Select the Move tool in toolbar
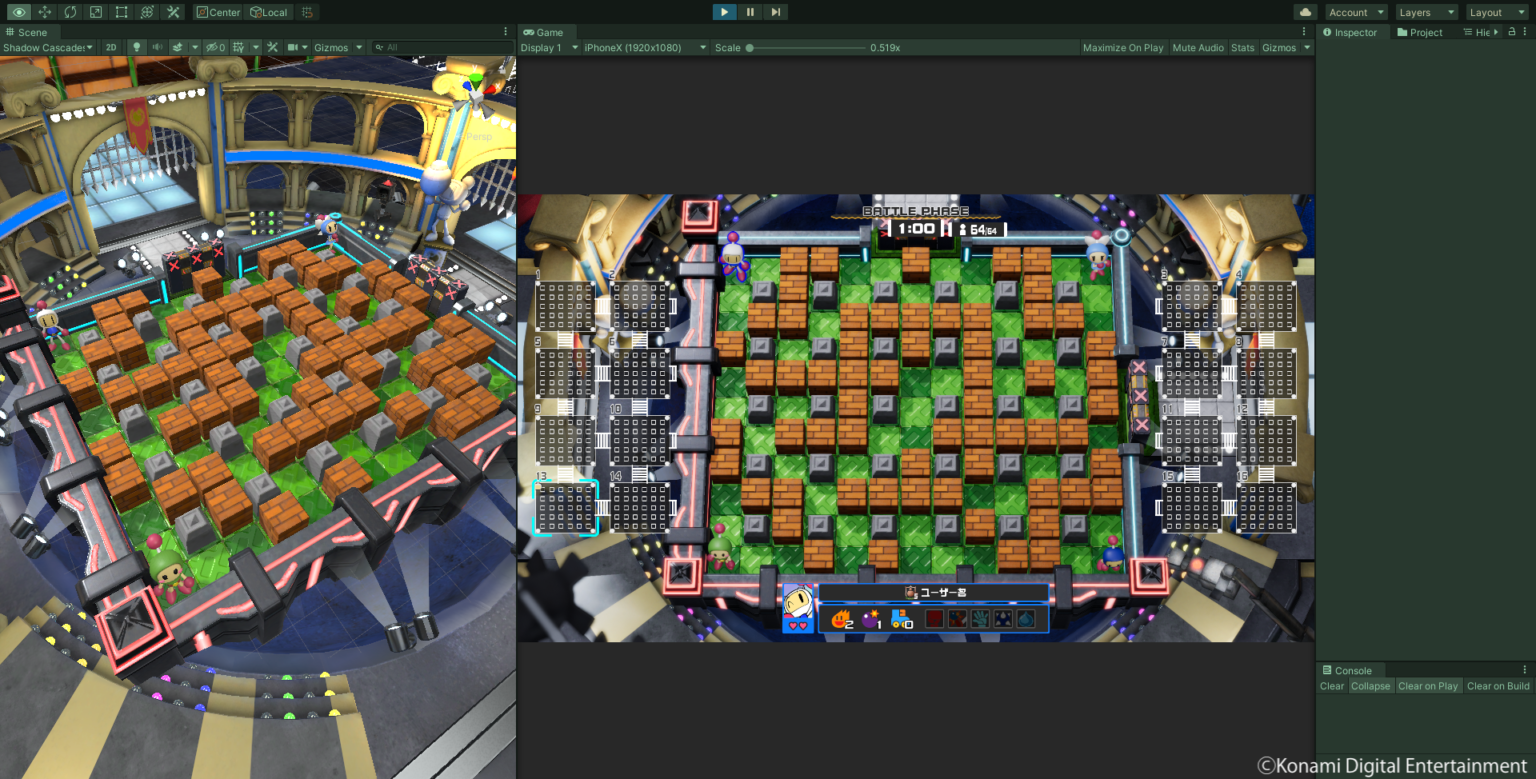The height and width of the screenshot is (779, 1536). tap(44, 12)
